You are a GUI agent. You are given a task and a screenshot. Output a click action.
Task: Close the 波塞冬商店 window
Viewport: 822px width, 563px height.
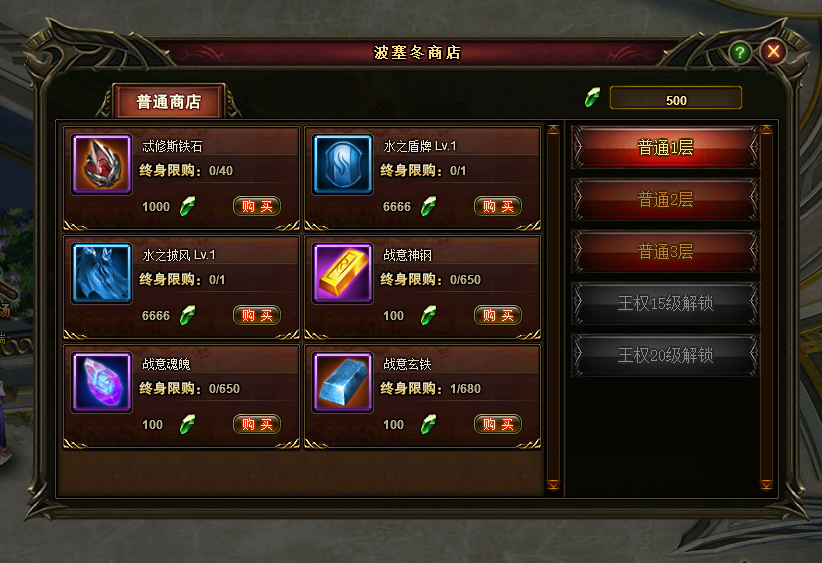pos(773,51)
